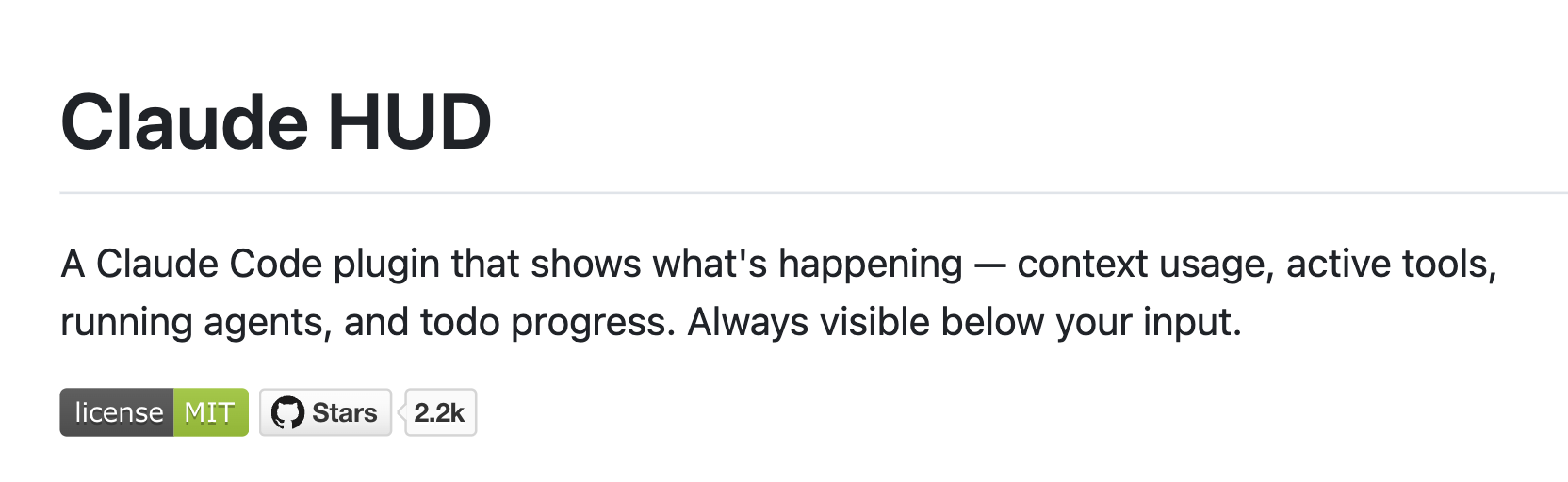Click the gray "license" badge label
The height and width of the screenshot is (482, 1568).
pyautogui.click(x=118, y=412)
